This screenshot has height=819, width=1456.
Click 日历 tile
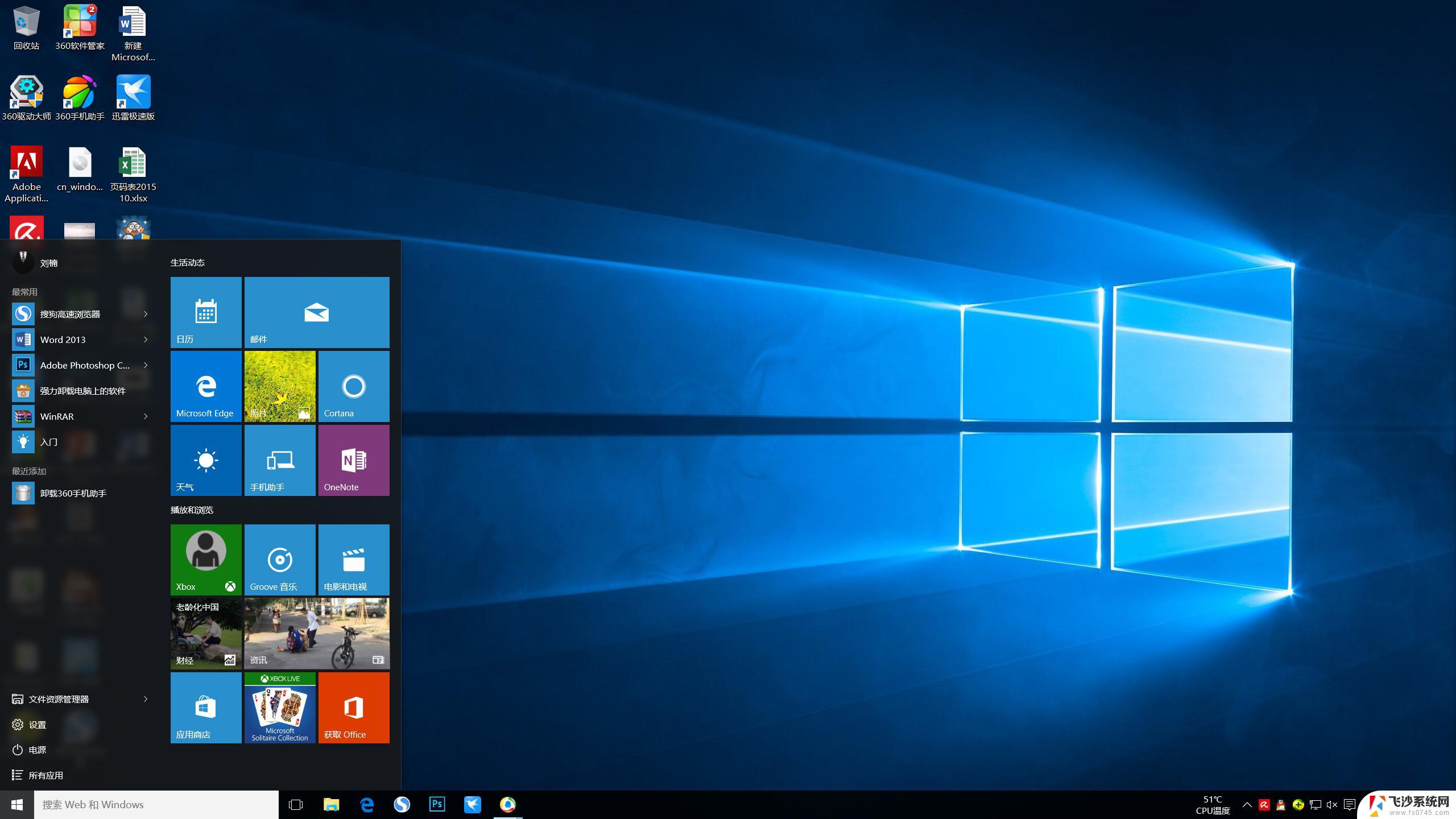pos(205,312)
